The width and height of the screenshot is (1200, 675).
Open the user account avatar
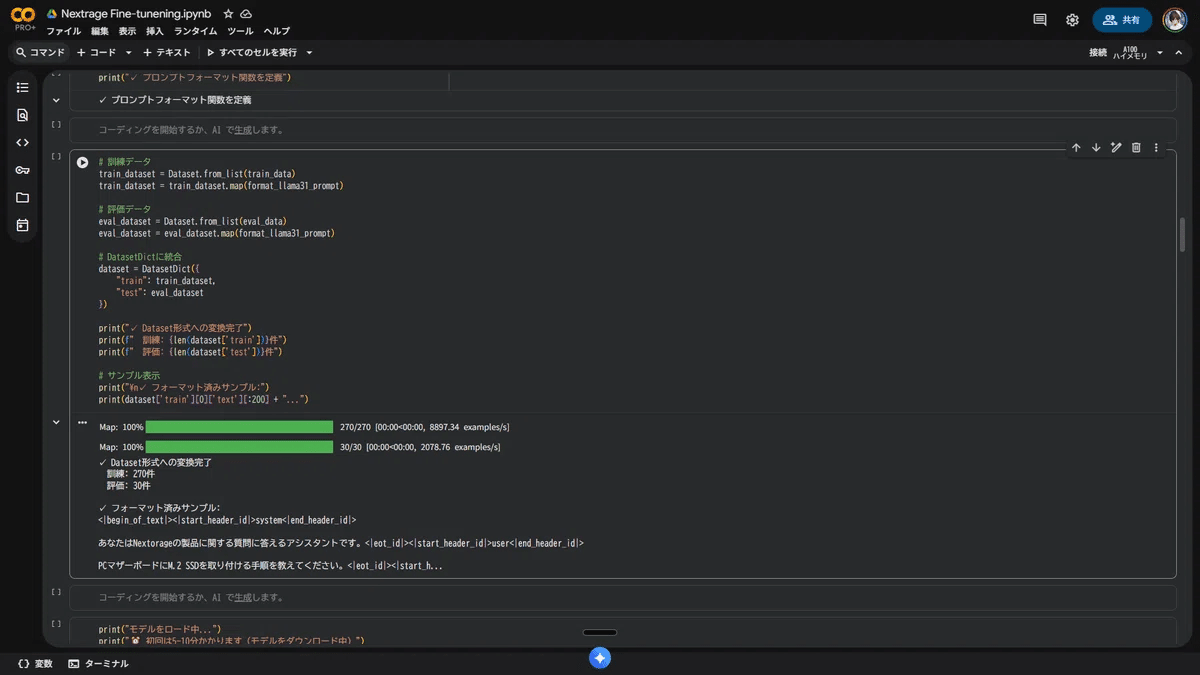coord(1174,20)
